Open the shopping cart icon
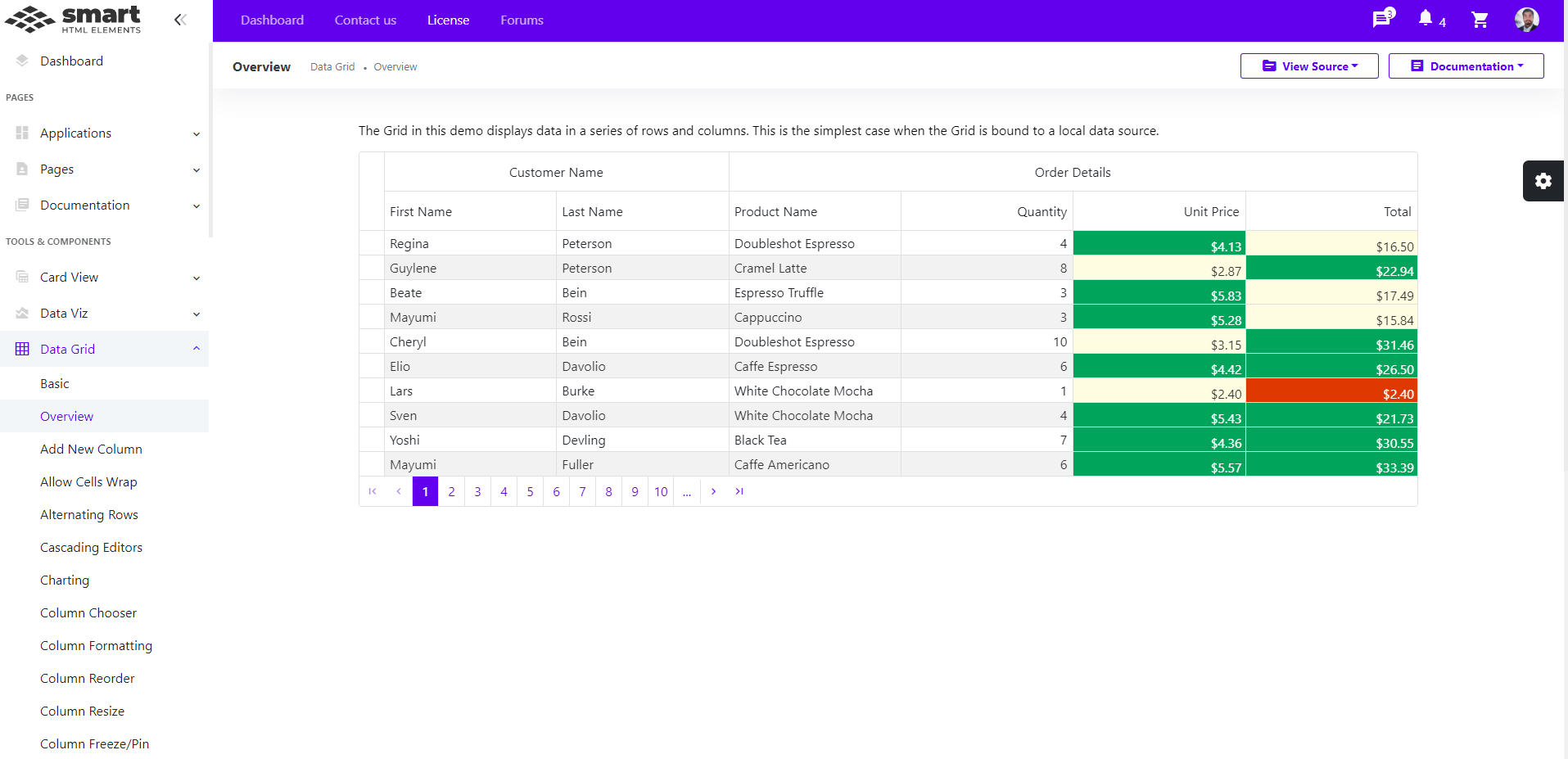1568x759 pixels. point(1479,20)
